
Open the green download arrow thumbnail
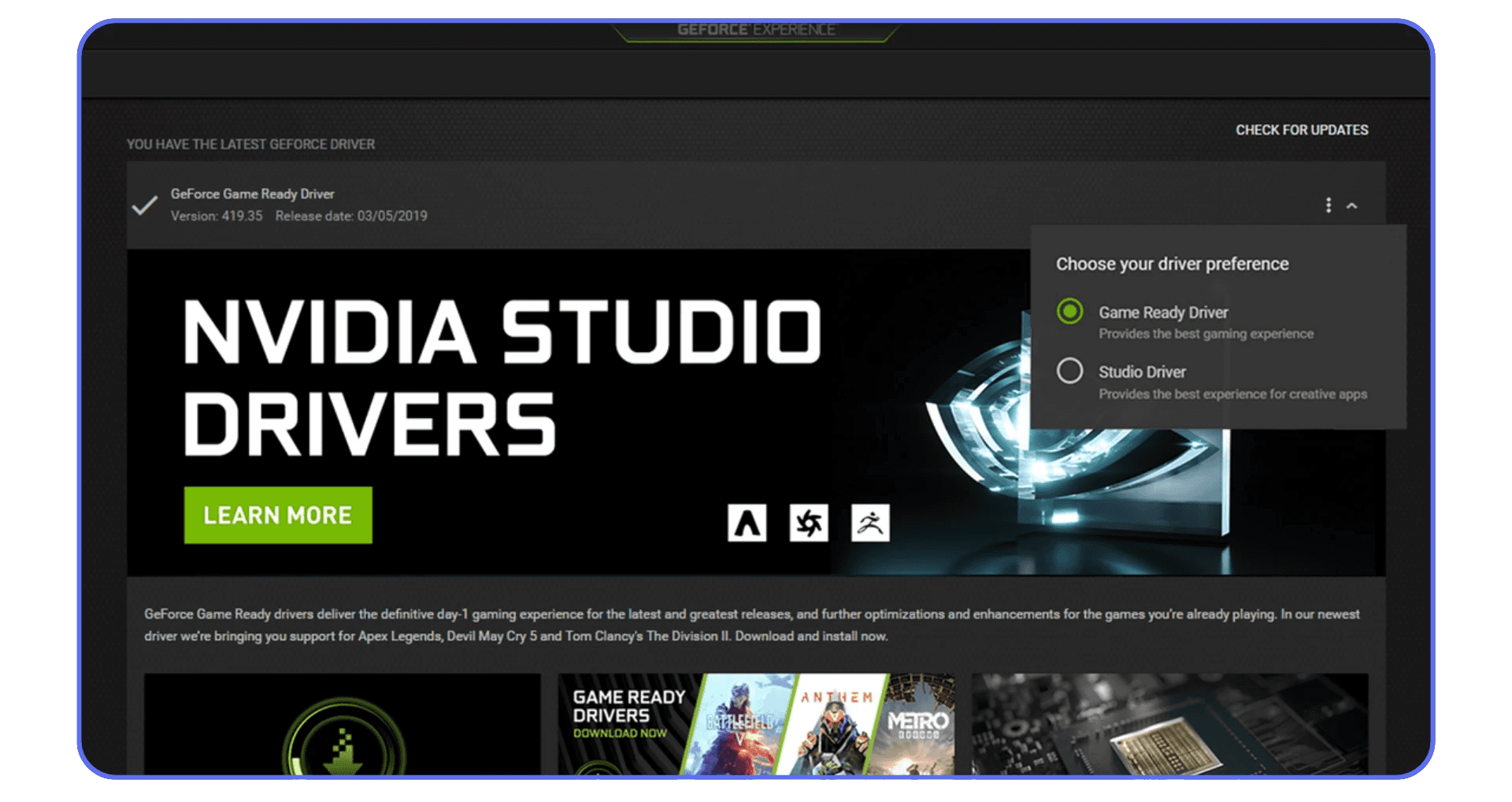point(343,724)
